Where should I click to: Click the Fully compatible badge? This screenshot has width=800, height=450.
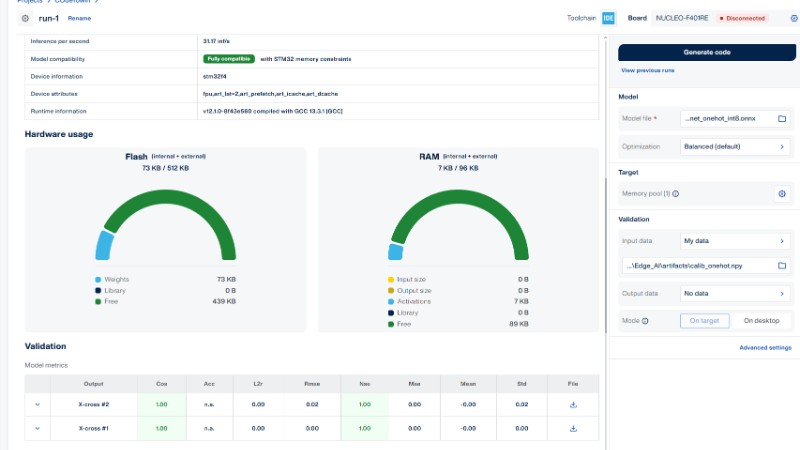[229, 59]
